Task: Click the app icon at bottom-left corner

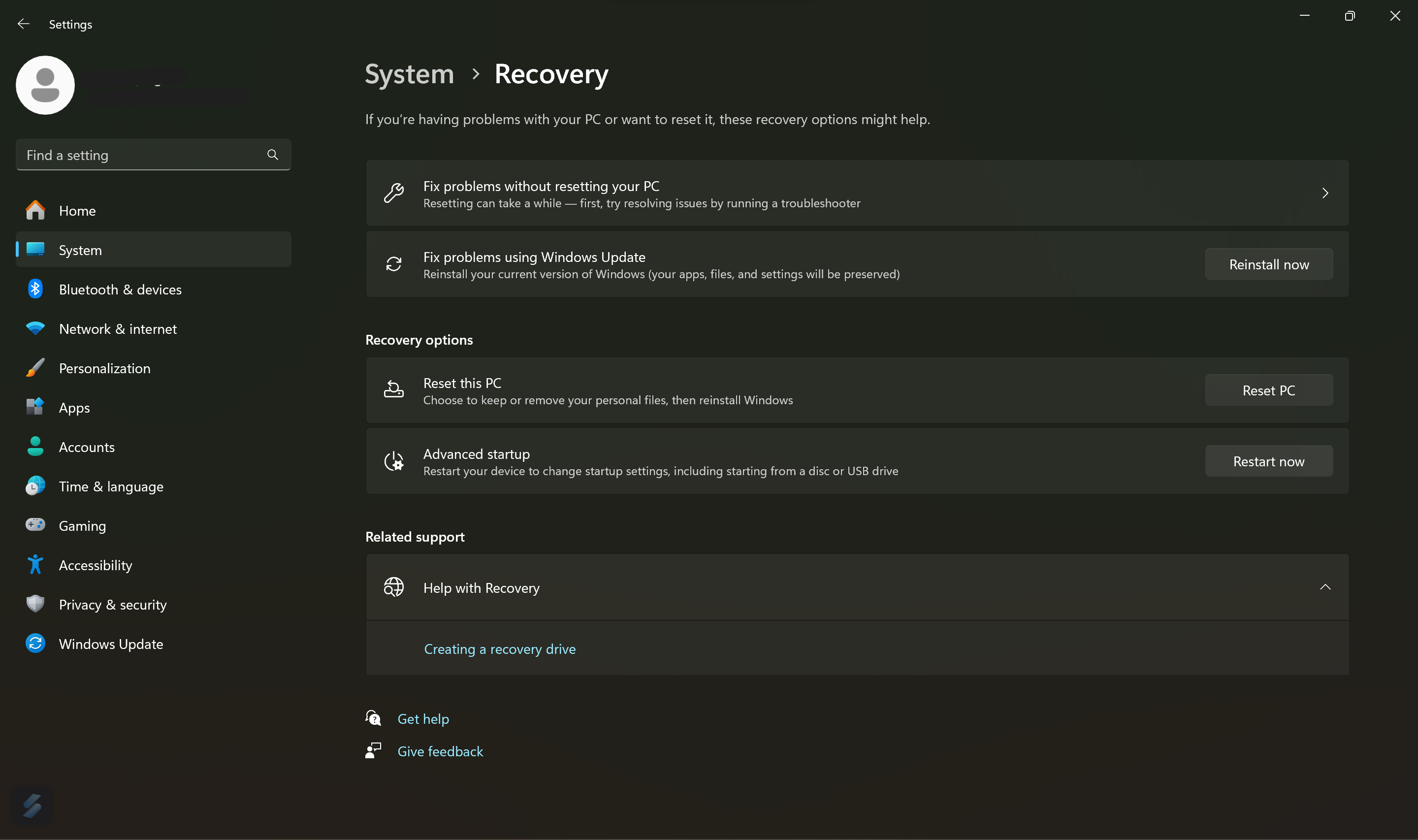Action: (x=32, y=806)
